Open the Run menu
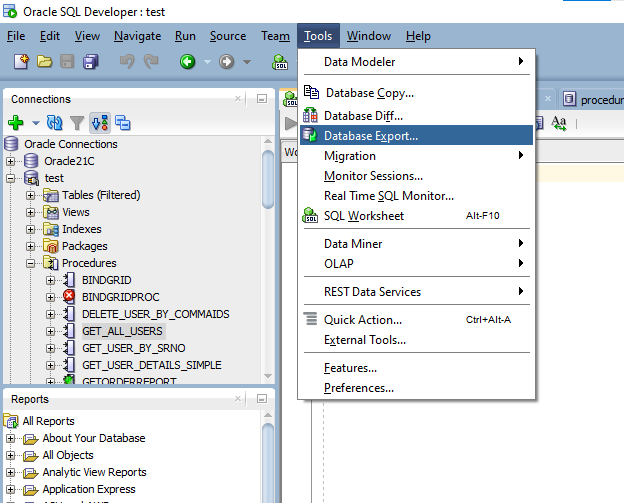624x503 pixels. click(x=185, y=36)
